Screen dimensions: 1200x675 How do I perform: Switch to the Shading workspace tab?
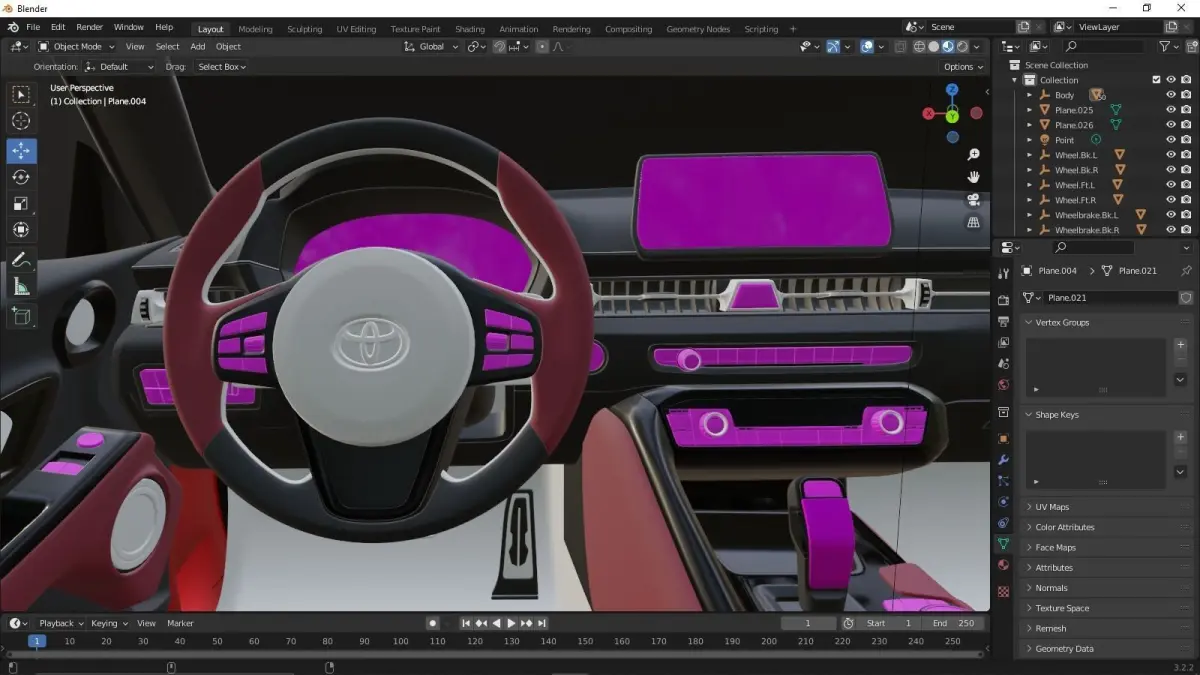(470, 29)
